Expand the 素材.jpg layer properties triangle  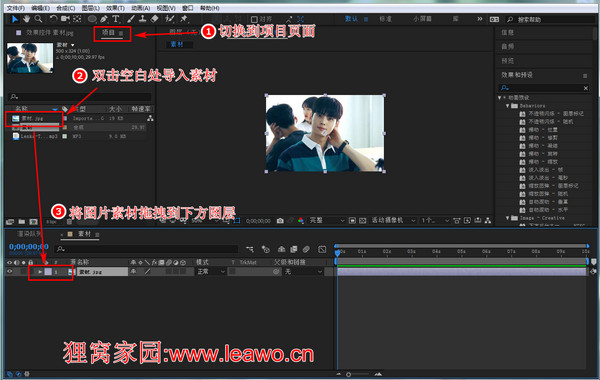coord(40,272)
